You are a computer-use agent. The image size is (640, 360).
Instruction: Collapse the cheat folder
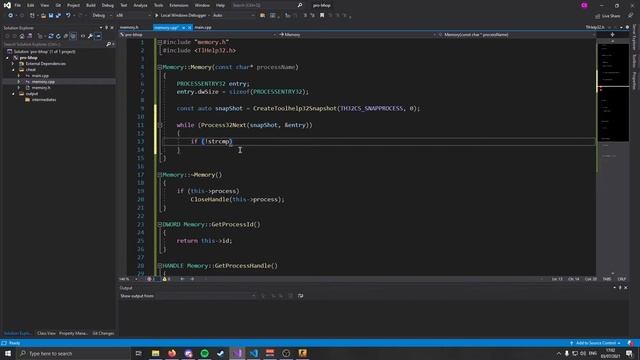(x=13, y=70)
